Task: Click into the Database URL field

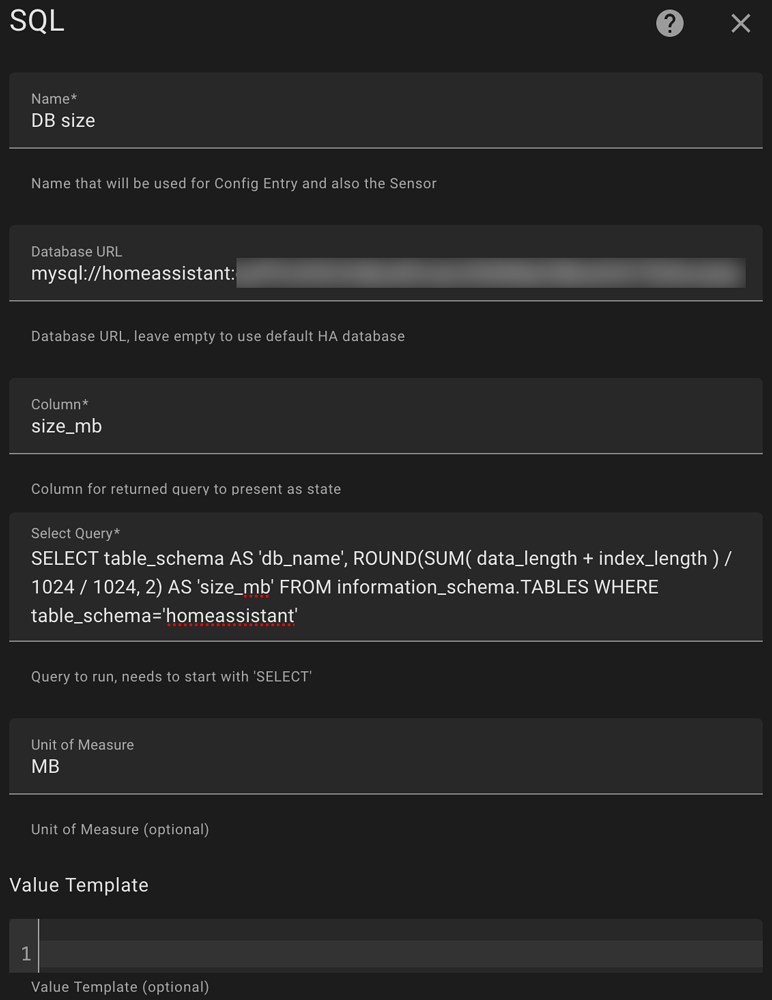Action: coord(385,263)
